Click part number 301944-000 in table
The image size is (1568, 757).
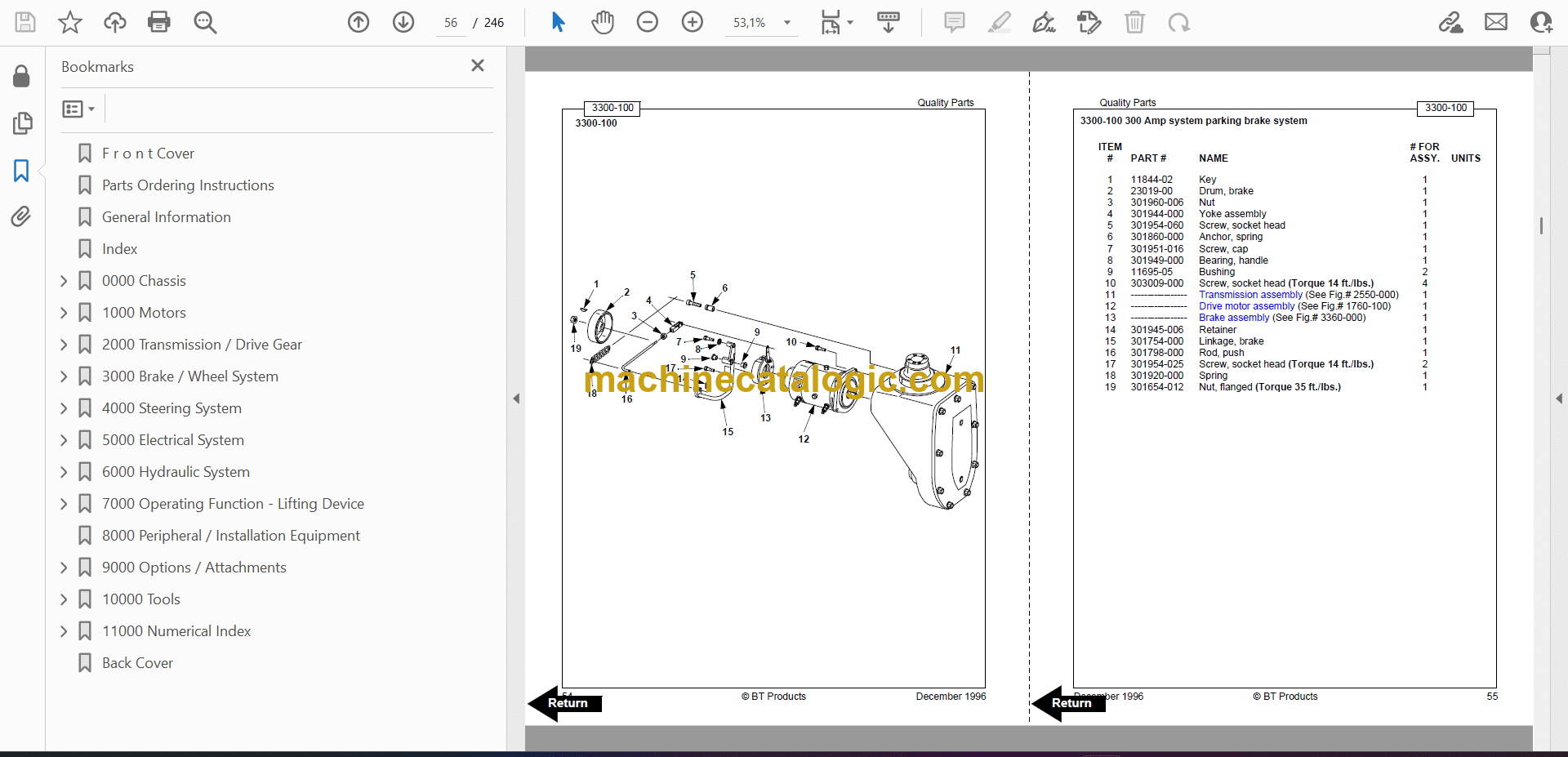(x=1156, y=214)
